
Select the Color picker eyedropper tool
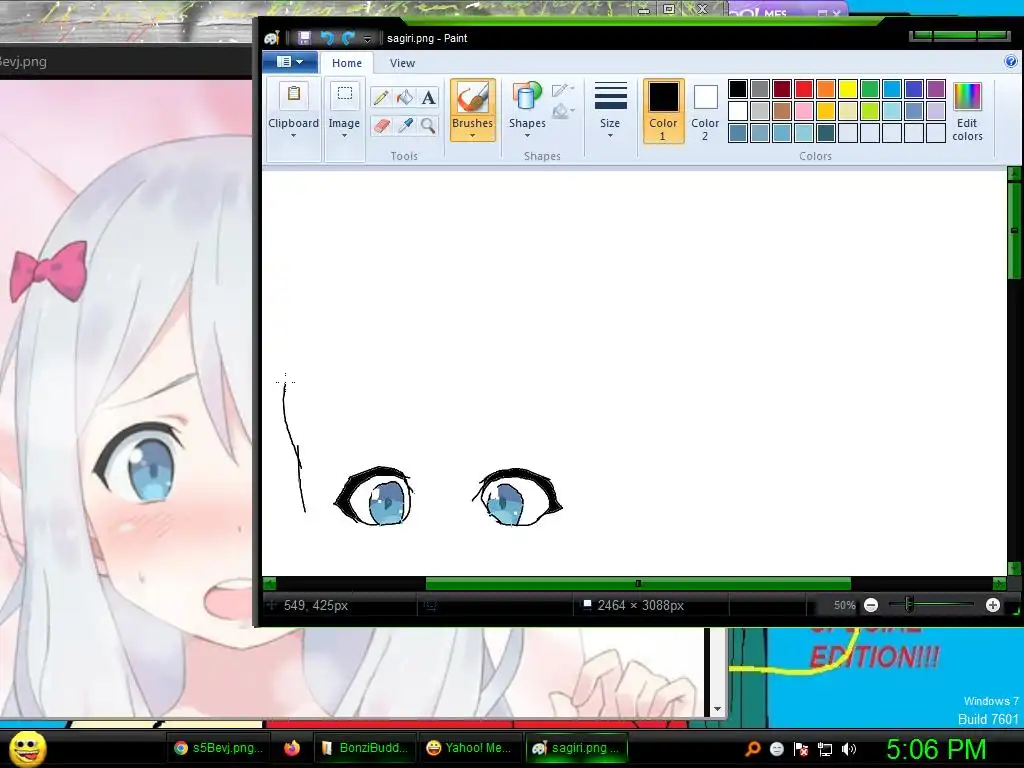(405, 125)
